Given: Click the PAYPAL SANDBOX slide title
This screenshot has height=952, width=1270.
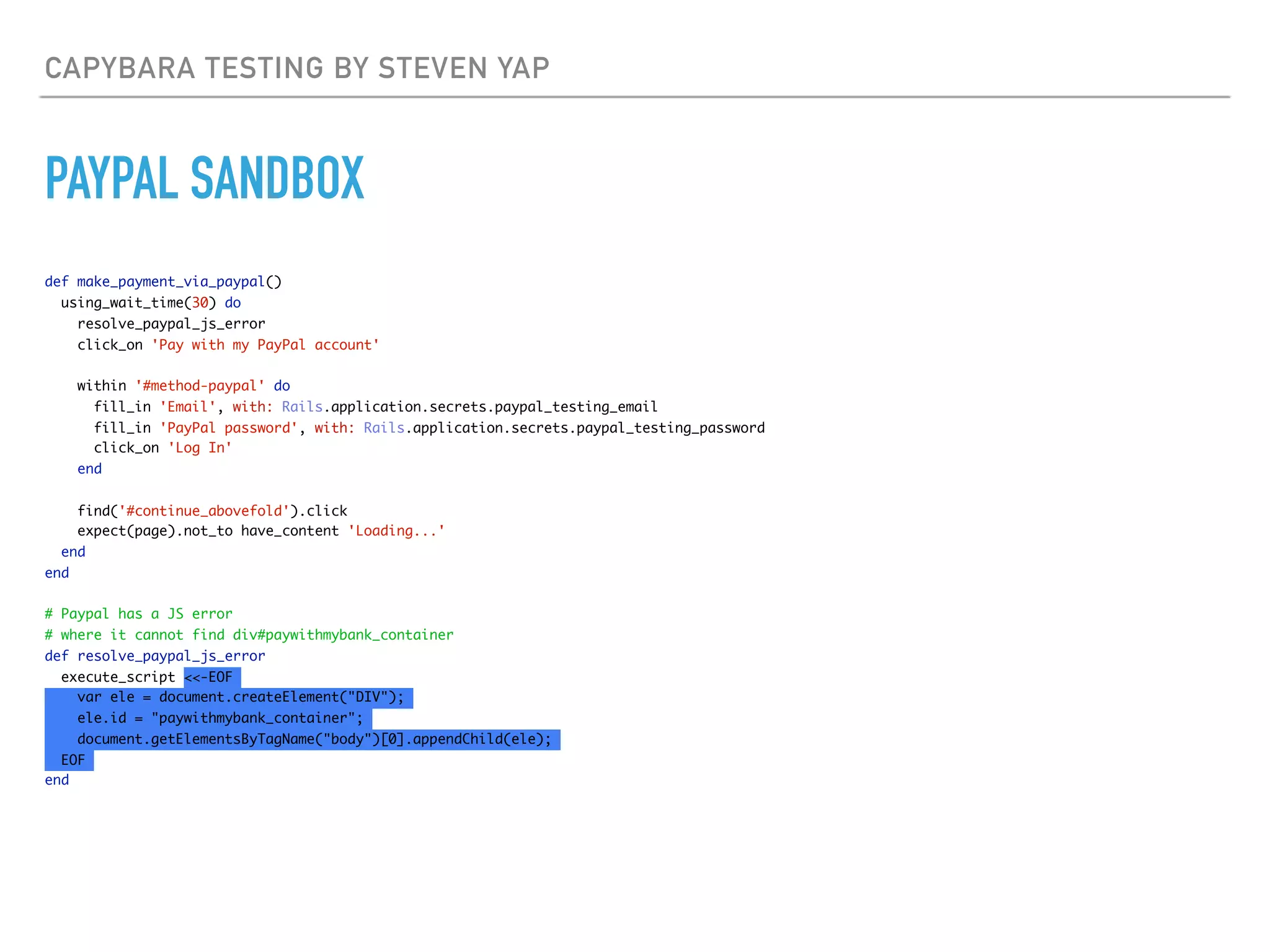Looking at the screenshot, I should [x=205, y=178].
